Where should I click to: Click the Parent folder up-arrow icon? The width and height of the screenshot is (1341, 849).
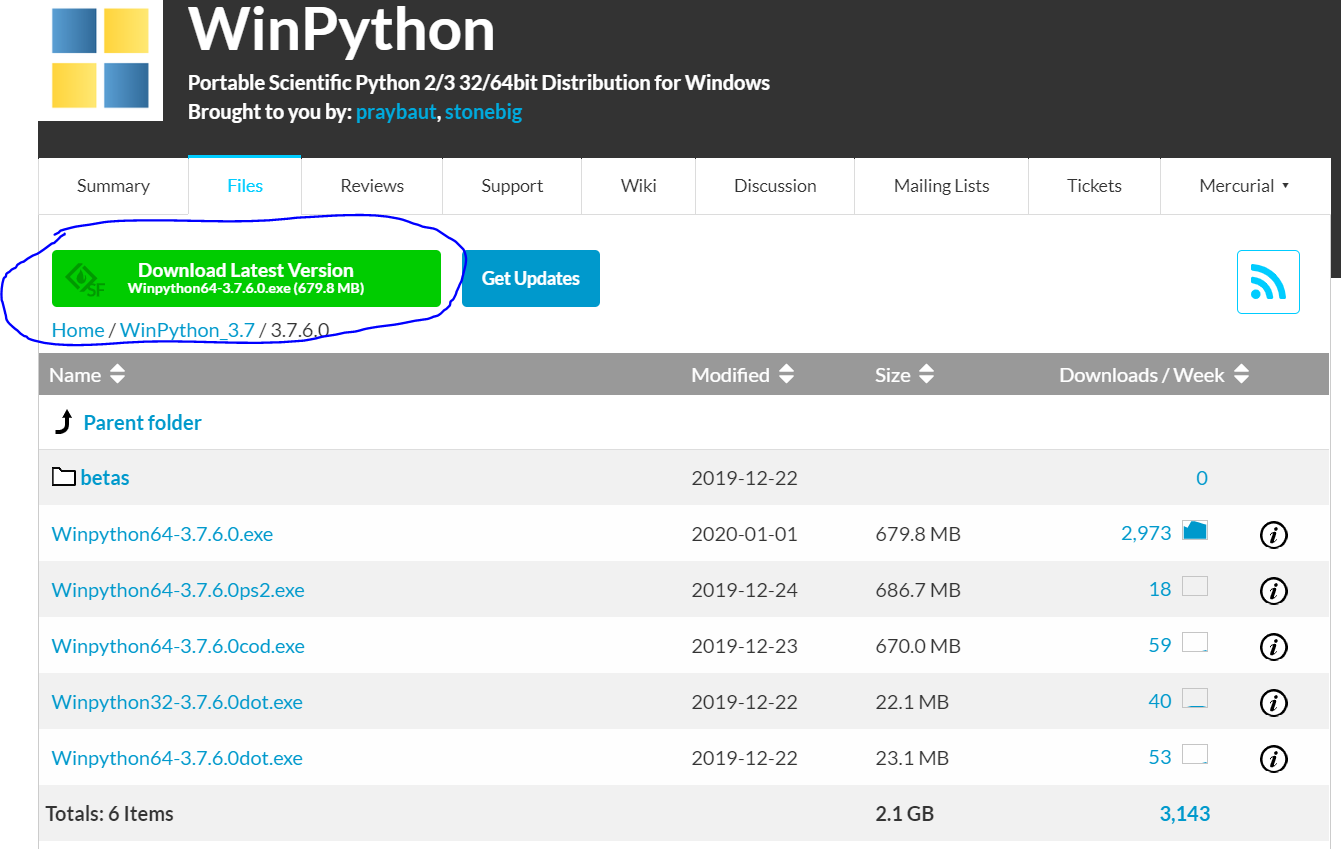[x=62, y=421]
